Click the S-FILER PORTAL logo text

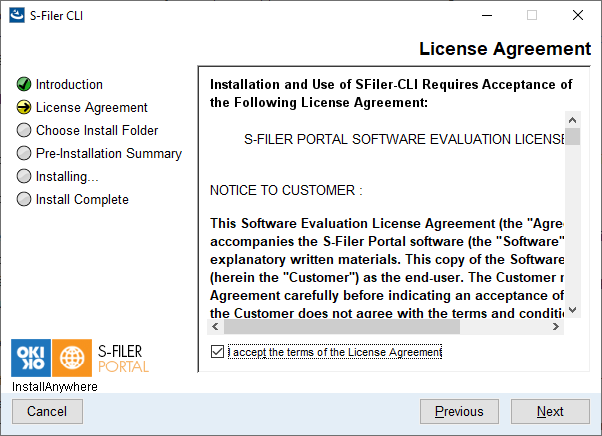tap(123, 358)
